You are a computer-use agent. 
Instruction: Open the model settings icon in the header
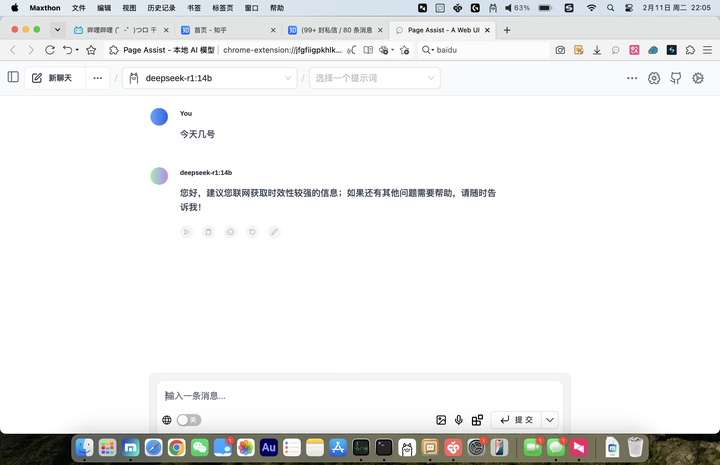(654, 78)
